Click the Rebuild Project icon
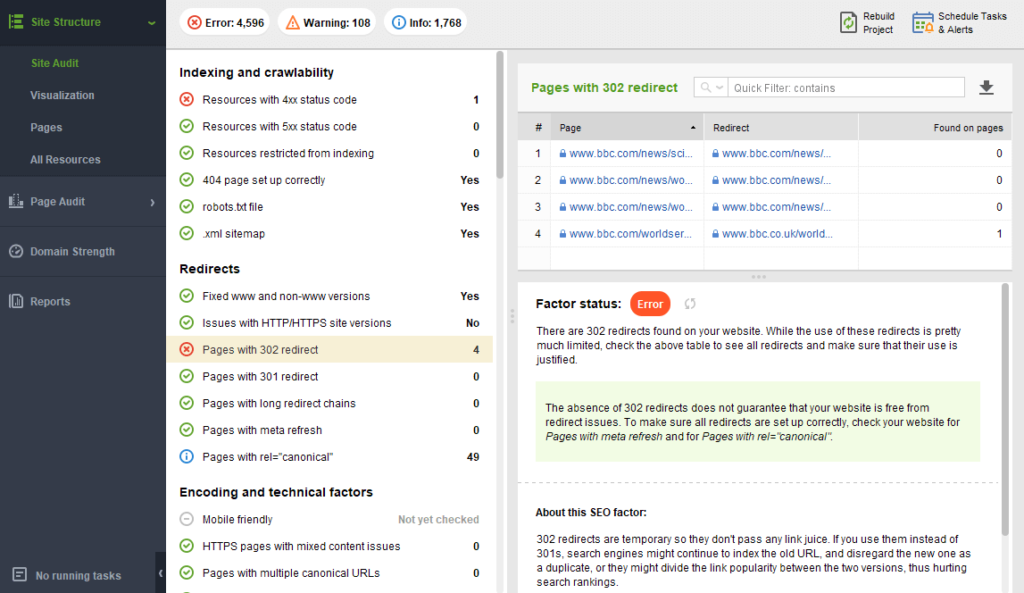Viewport: 1024px width, 593px height. click(x=848, y=22)
